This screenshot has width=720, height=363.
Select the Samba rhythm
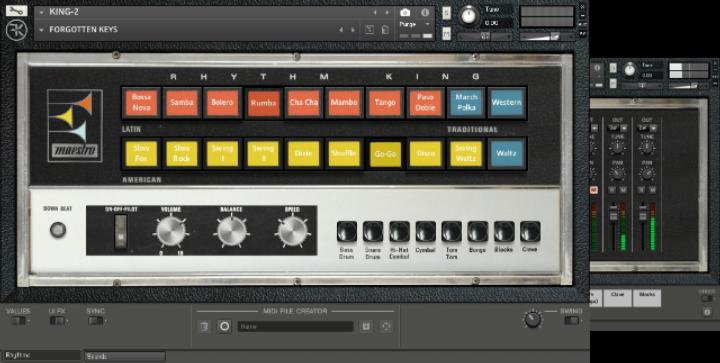point(182,102)
